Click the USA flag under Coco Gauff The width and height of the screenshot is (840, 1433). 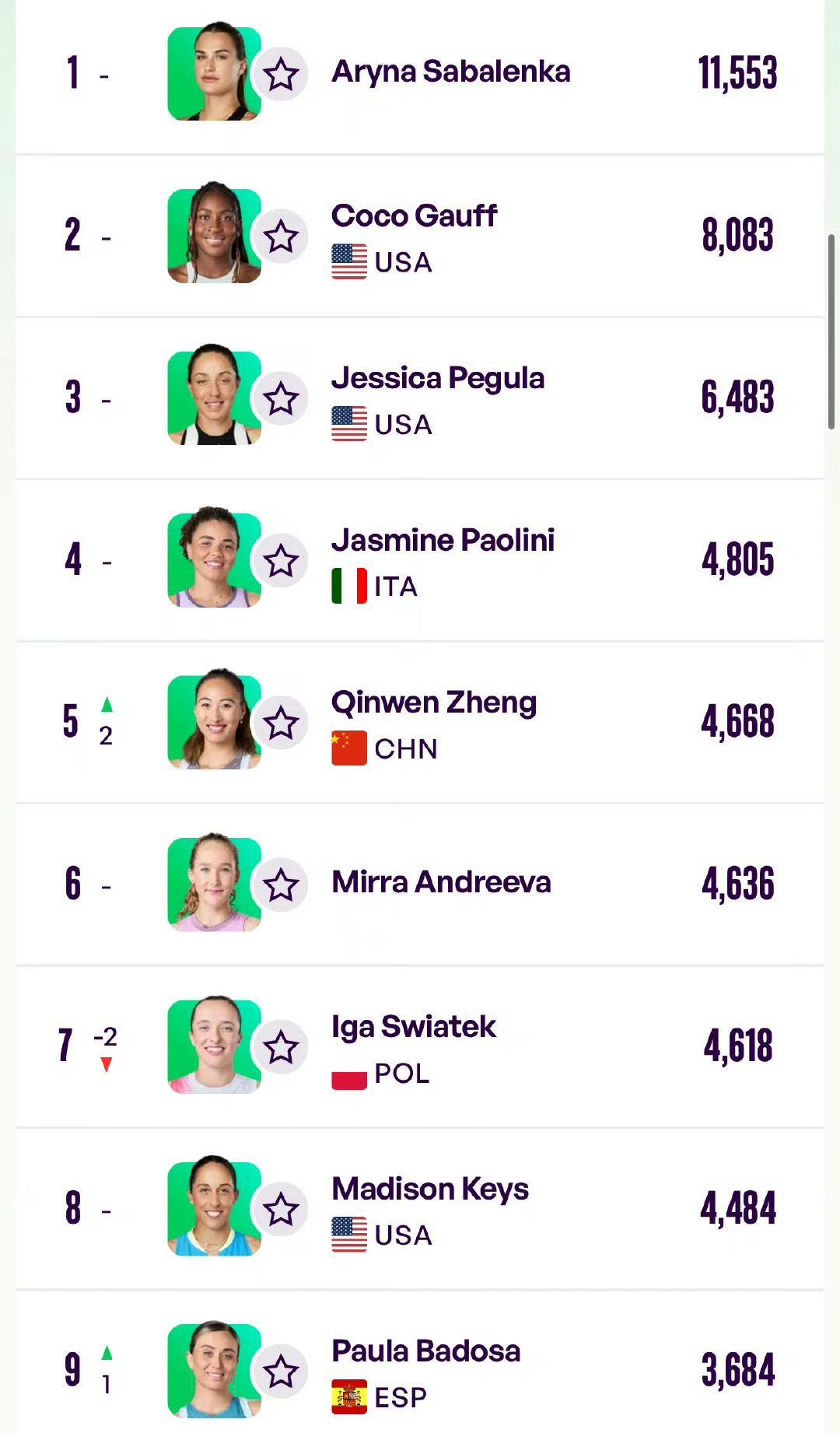[x=349, y=261]
